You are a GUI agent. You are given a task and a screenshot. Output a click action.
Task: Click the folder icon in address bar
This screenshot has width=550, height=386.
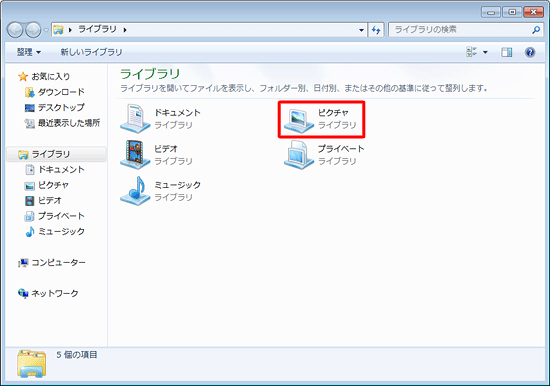click(58, 30)
